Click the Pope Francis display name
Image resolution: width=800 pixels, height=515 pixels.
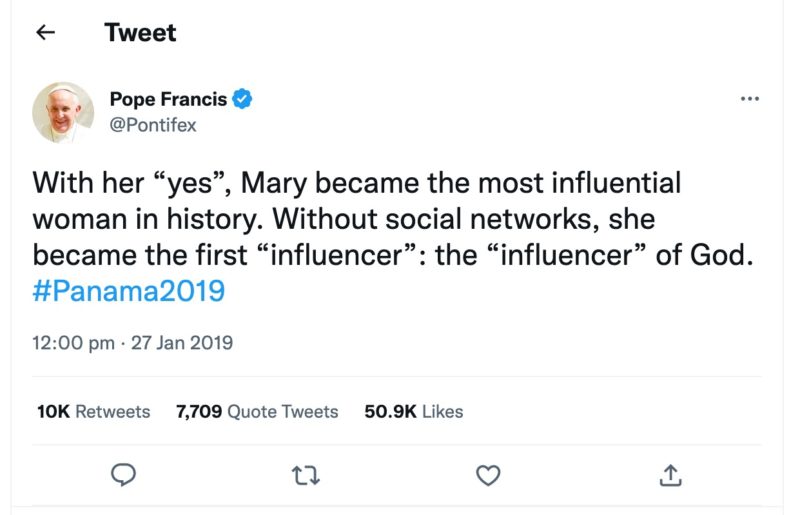167,99
